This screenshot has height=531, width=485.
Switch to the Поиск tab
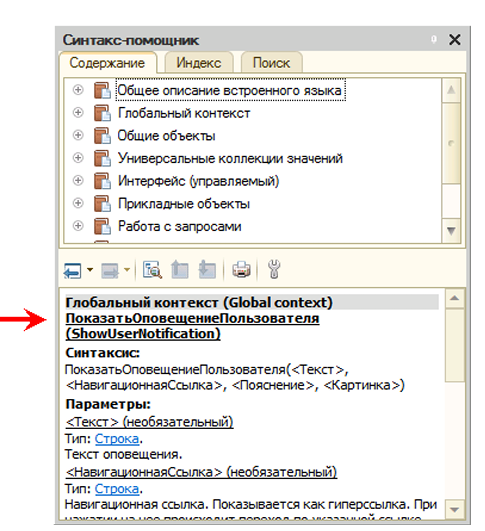(x=271, y=63)
